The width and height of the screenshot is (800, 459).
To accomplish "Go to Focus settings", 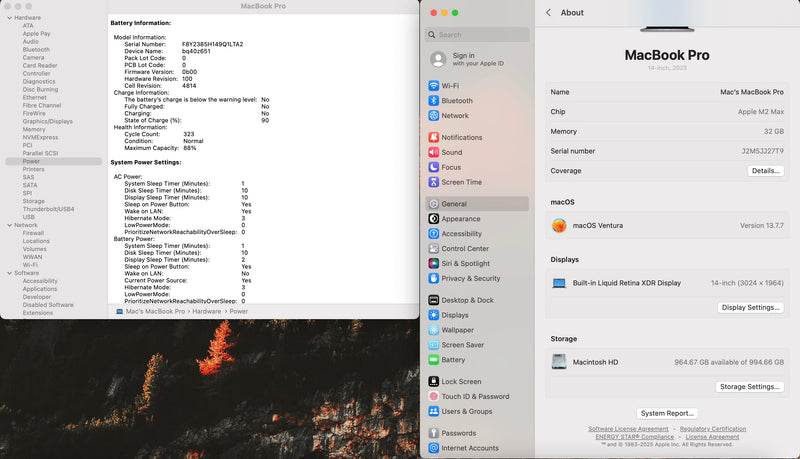I will 451,167.
